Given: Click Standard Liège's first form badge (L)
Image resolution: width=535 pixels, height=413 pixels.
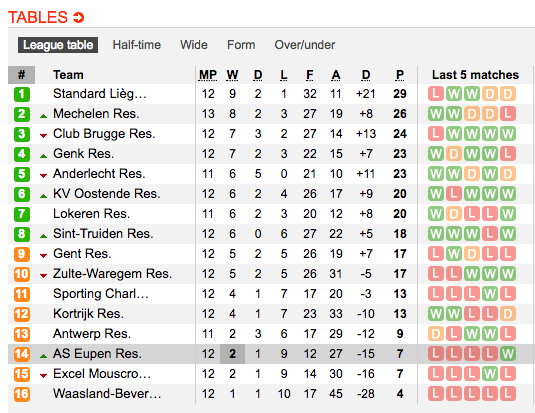Looking at the screenshot, I should click(436, 94).
